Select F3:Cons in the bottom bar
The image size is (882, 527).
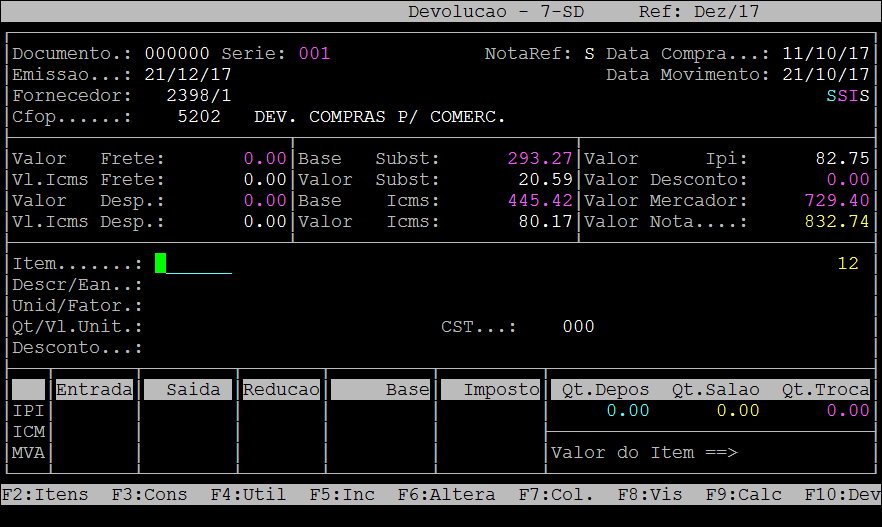click(x=148, y=494)
